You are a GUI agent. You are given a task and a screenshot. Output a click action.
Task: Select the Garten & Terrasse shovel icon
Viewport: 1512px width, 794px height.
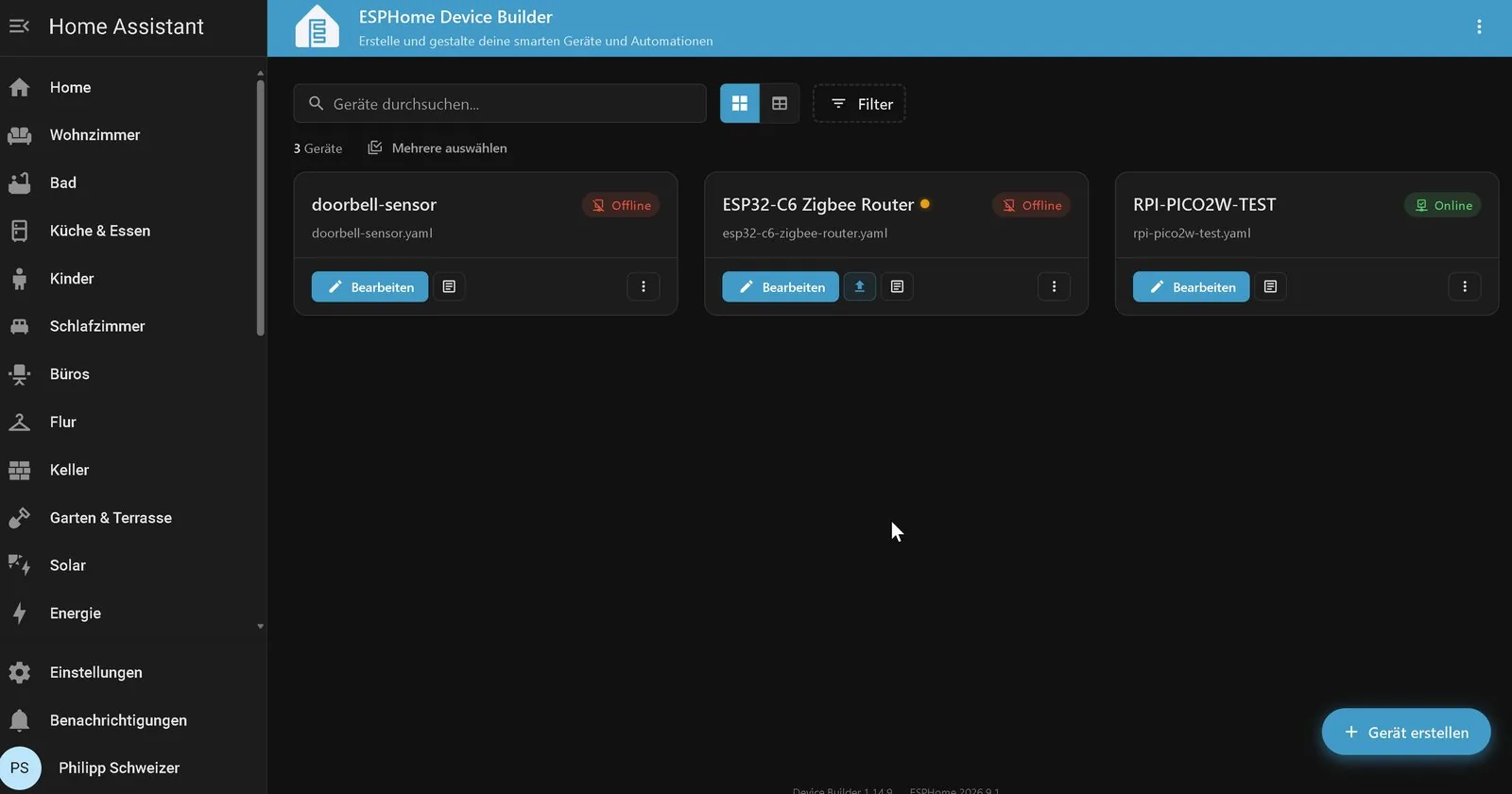pos(19,518)
